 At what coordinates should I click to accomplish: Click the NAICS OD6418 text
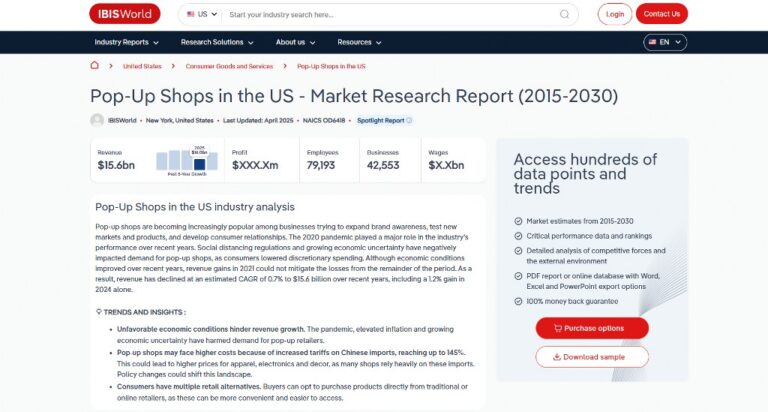[324, 121]
